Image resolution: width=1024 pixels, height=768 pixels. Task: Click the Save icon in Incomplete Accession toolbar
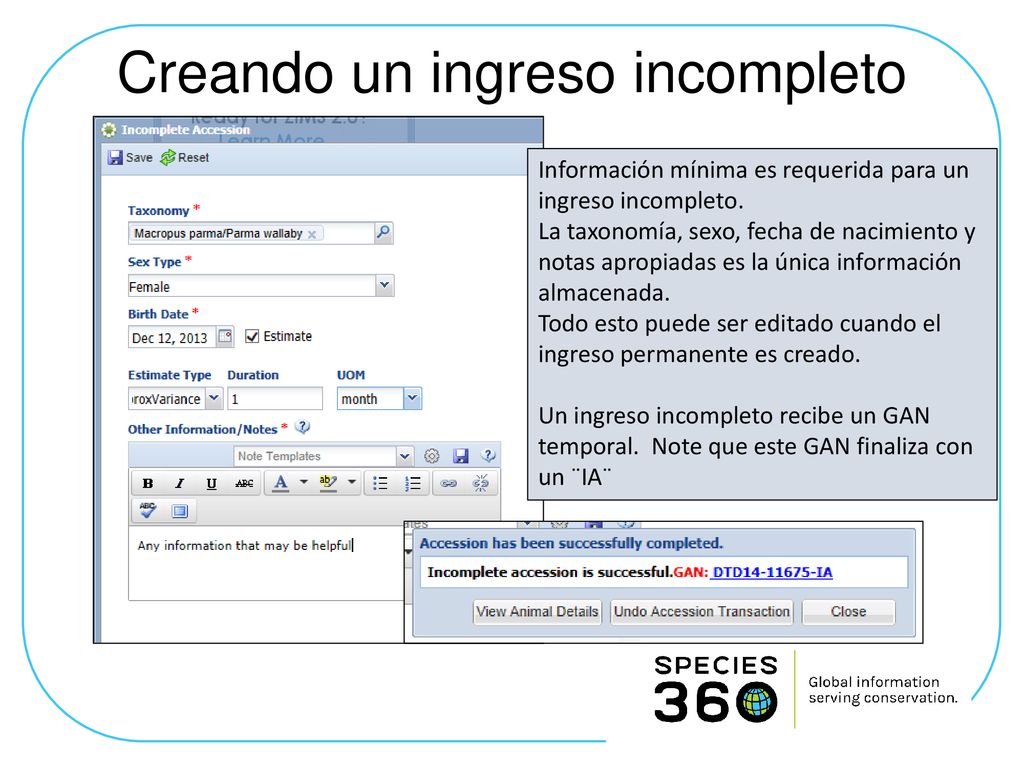[x=116, y=157]
